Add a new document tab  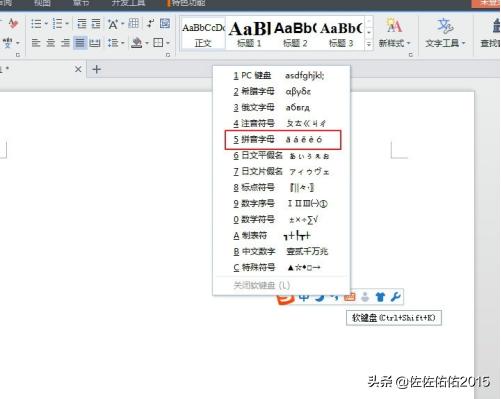[x=96, y=69]
